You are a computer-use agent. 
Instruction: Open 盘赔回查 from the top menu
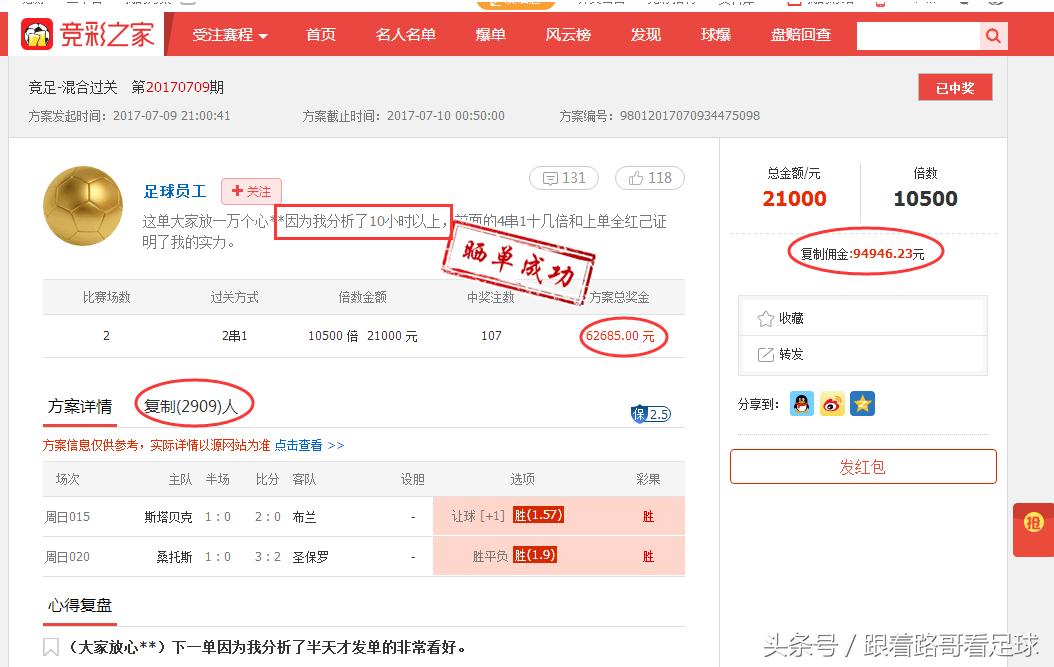coord(801,34)
